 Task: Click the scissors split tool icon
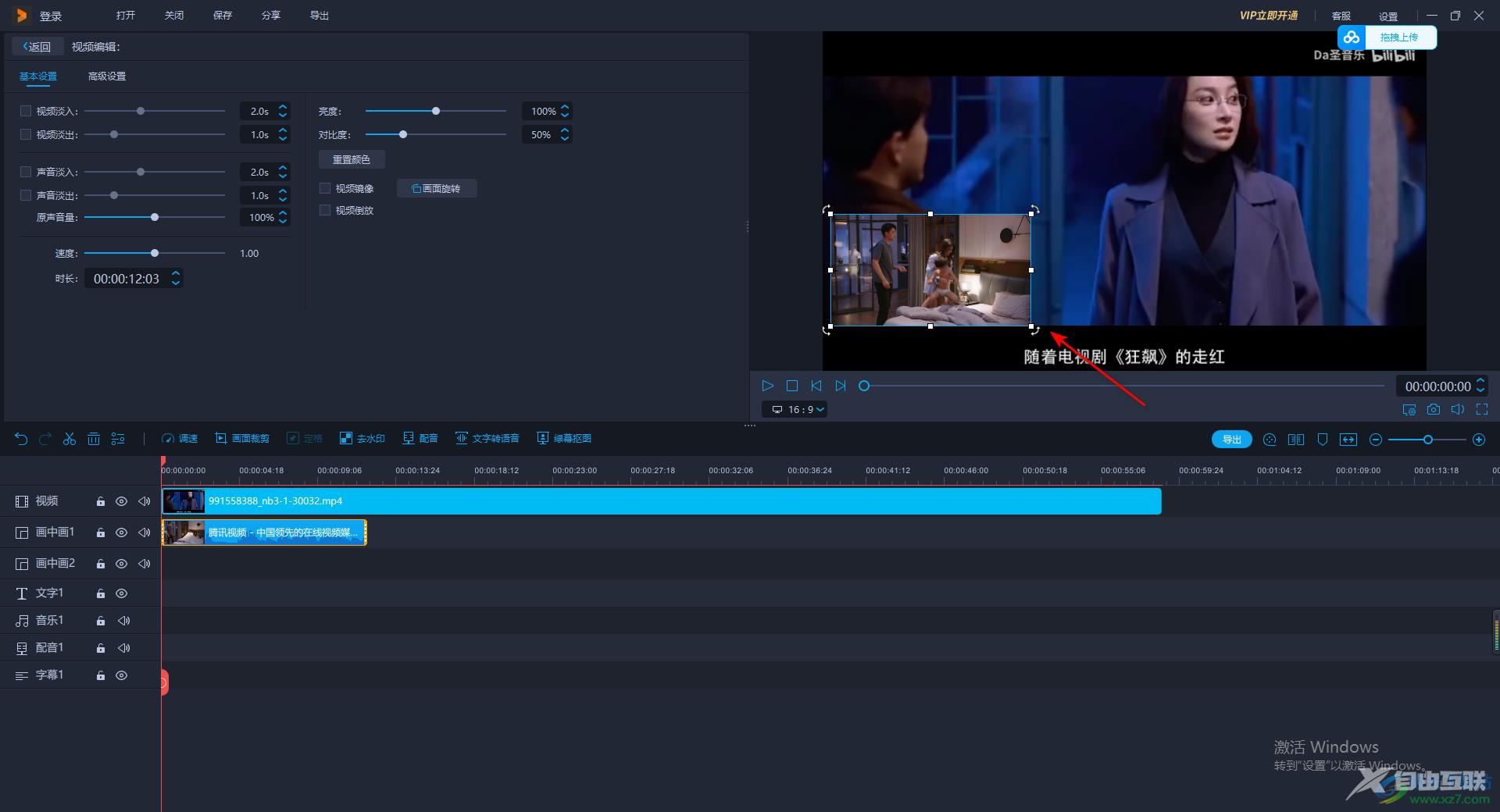click(70, 439)
